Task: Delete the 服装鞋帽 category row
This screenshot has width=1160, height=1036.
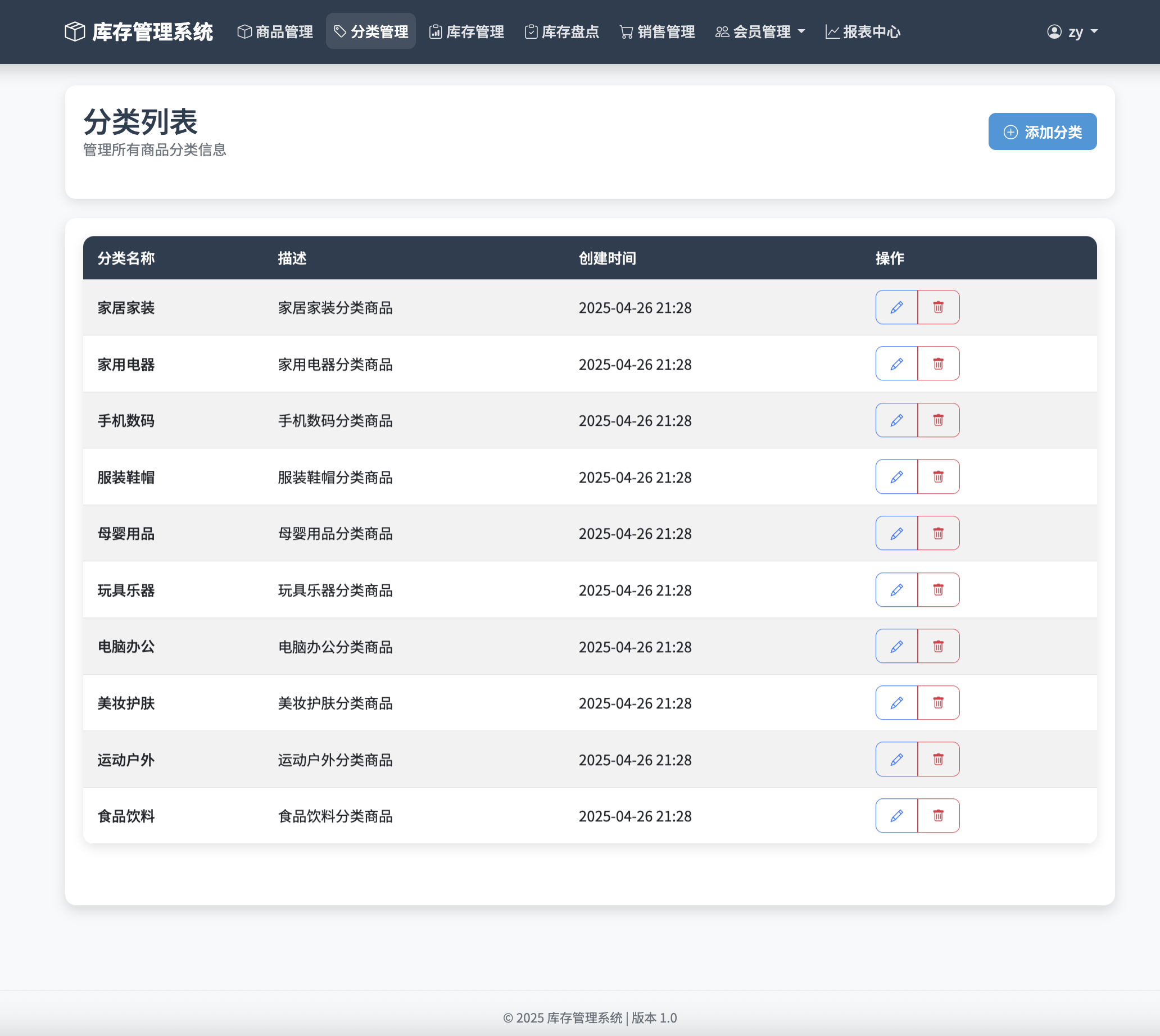Action: pyautogui.click(x=938, y=476)
